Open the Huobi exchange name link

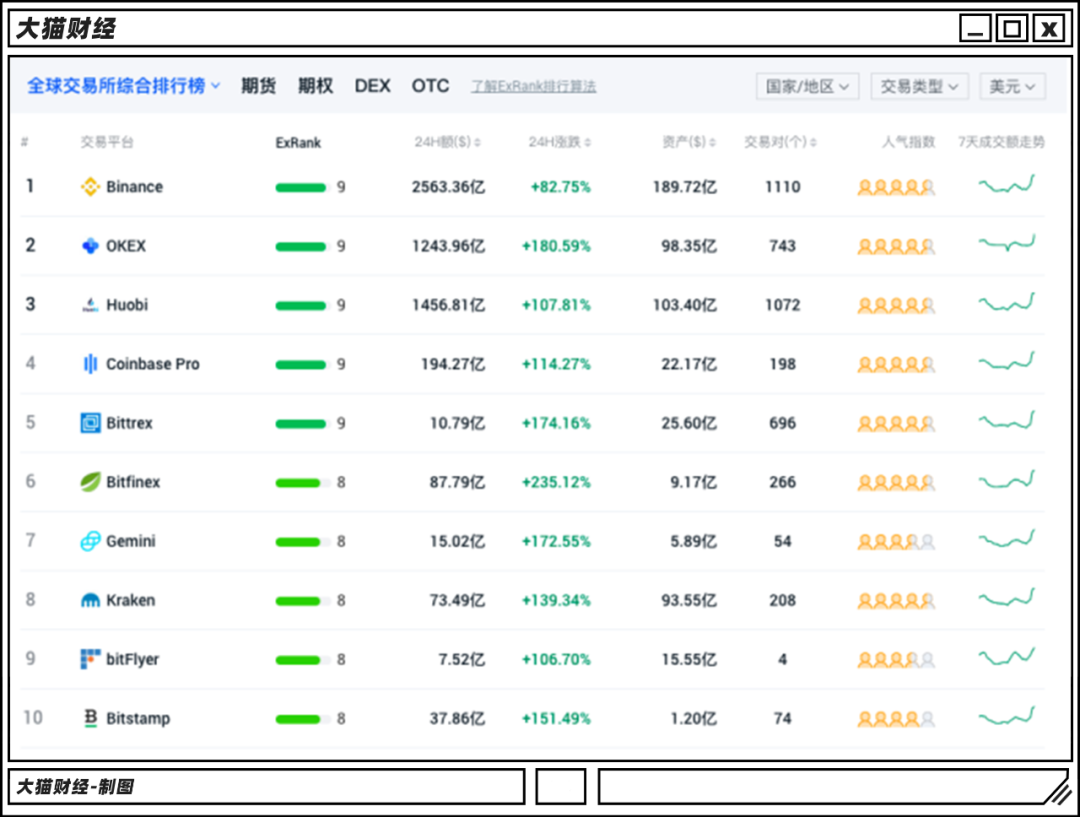coord(127,304)
